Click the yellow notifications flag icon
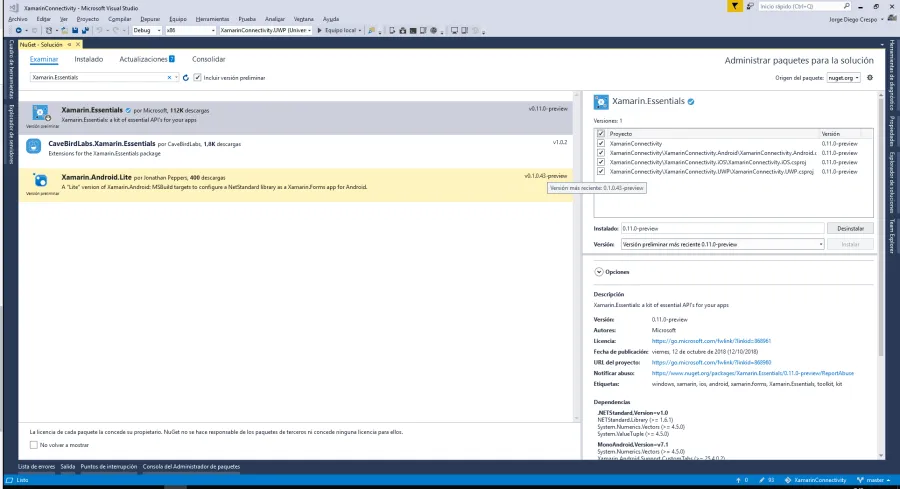 tap(734, 6)
